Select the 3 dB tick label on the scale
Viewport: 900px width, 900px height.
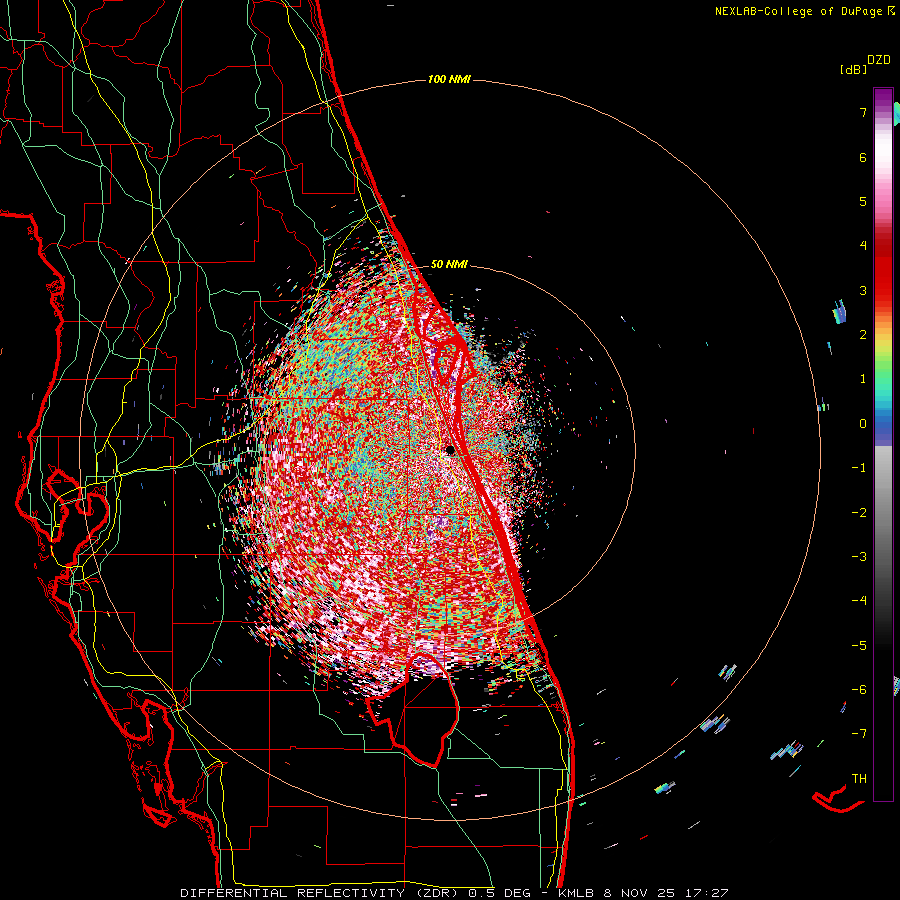pos(863,290)
